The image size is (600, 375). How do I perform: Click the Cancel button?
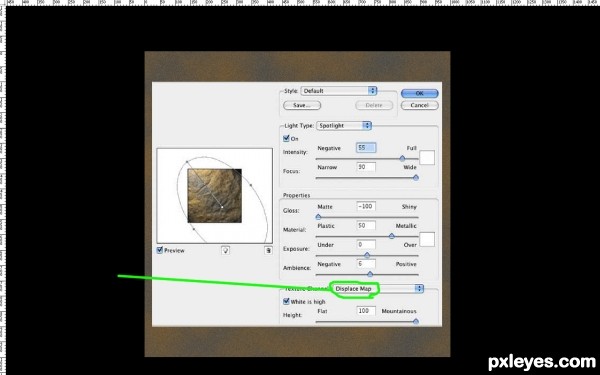click(419, 105)
